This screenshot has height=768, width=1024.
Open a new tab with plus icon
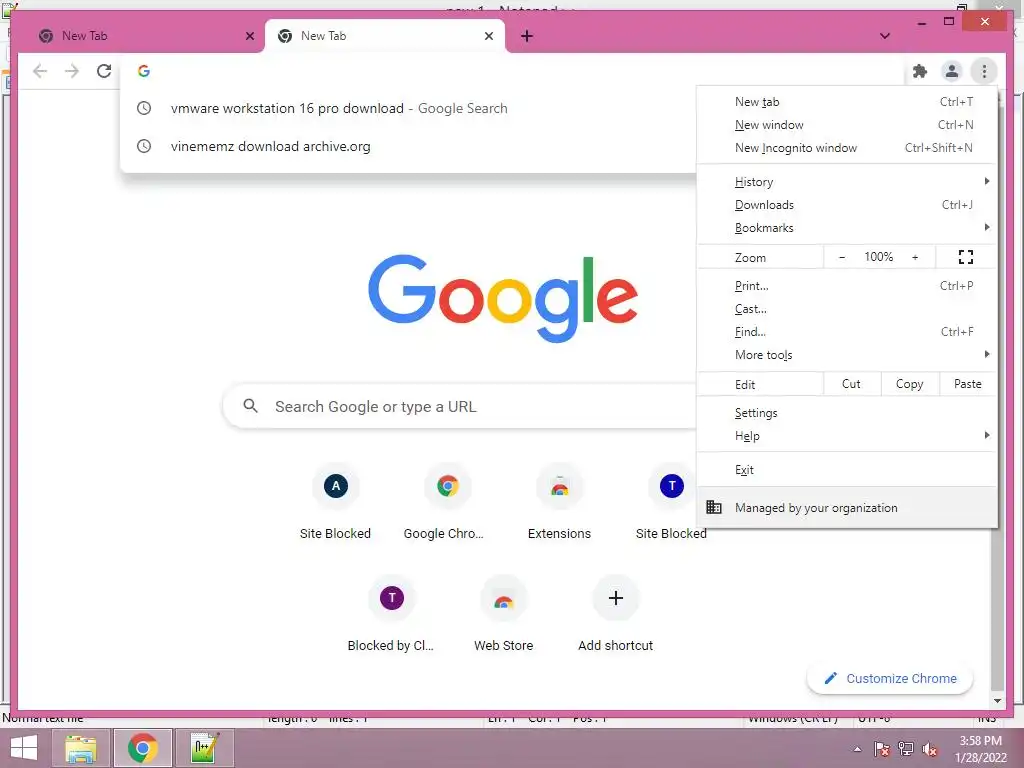point(527,36)
